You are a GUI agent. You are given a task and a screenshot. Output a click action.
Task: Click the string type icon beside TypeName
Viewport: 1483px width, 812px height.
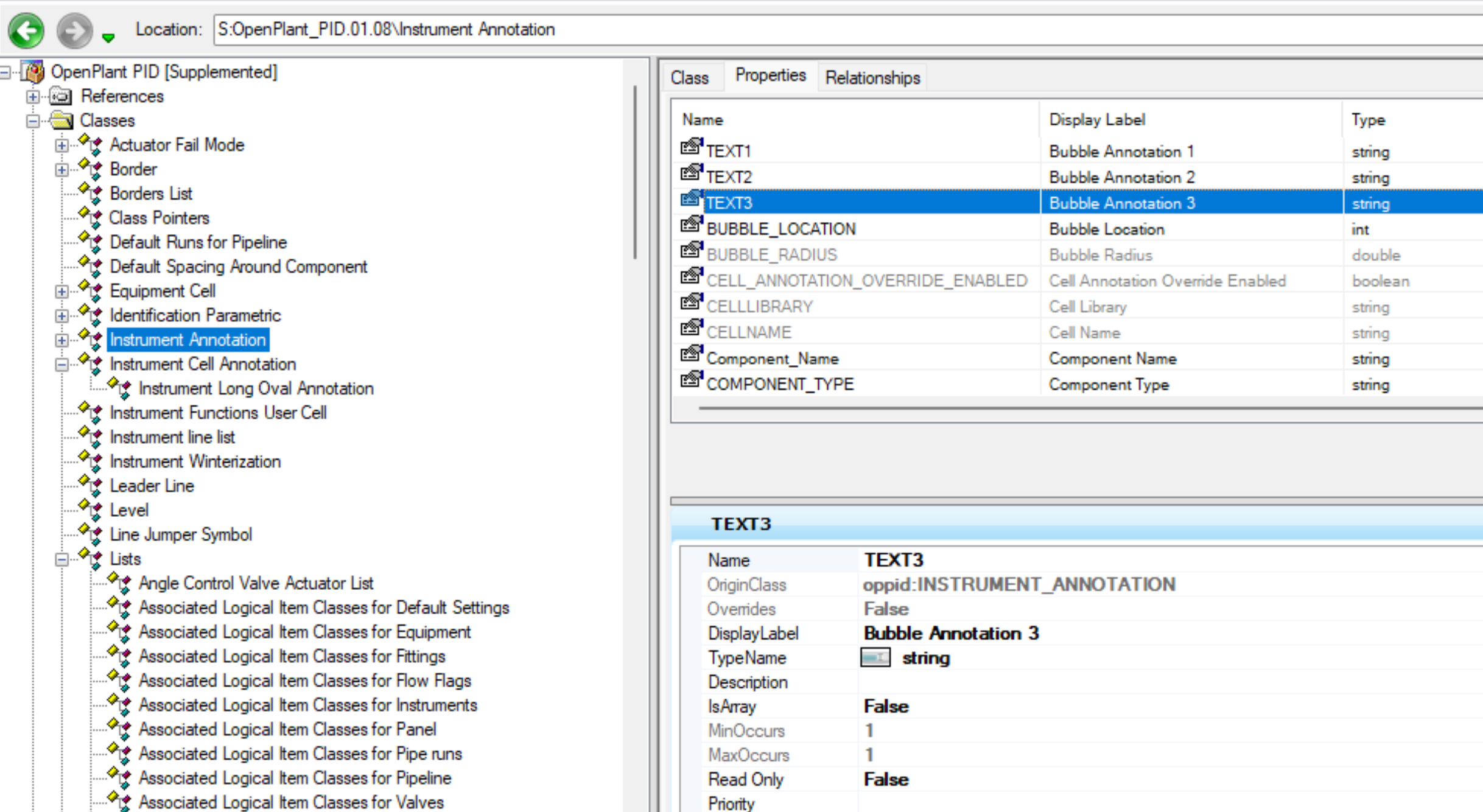point(875,657)
